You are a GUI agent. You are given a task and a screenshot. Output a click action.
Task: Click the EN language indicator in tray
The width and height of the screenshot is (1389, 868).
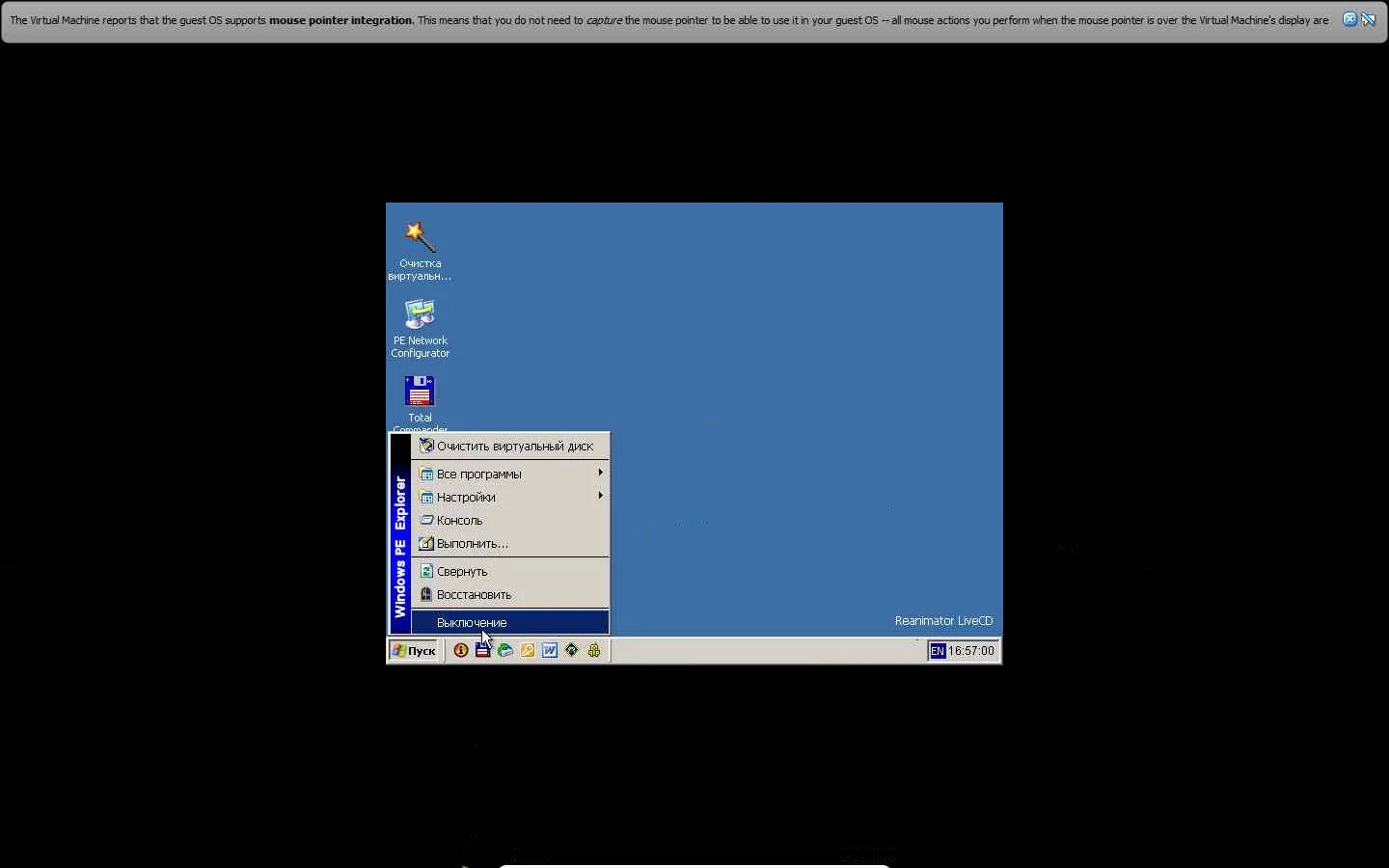pyautogui.click(x=938, y=651)
